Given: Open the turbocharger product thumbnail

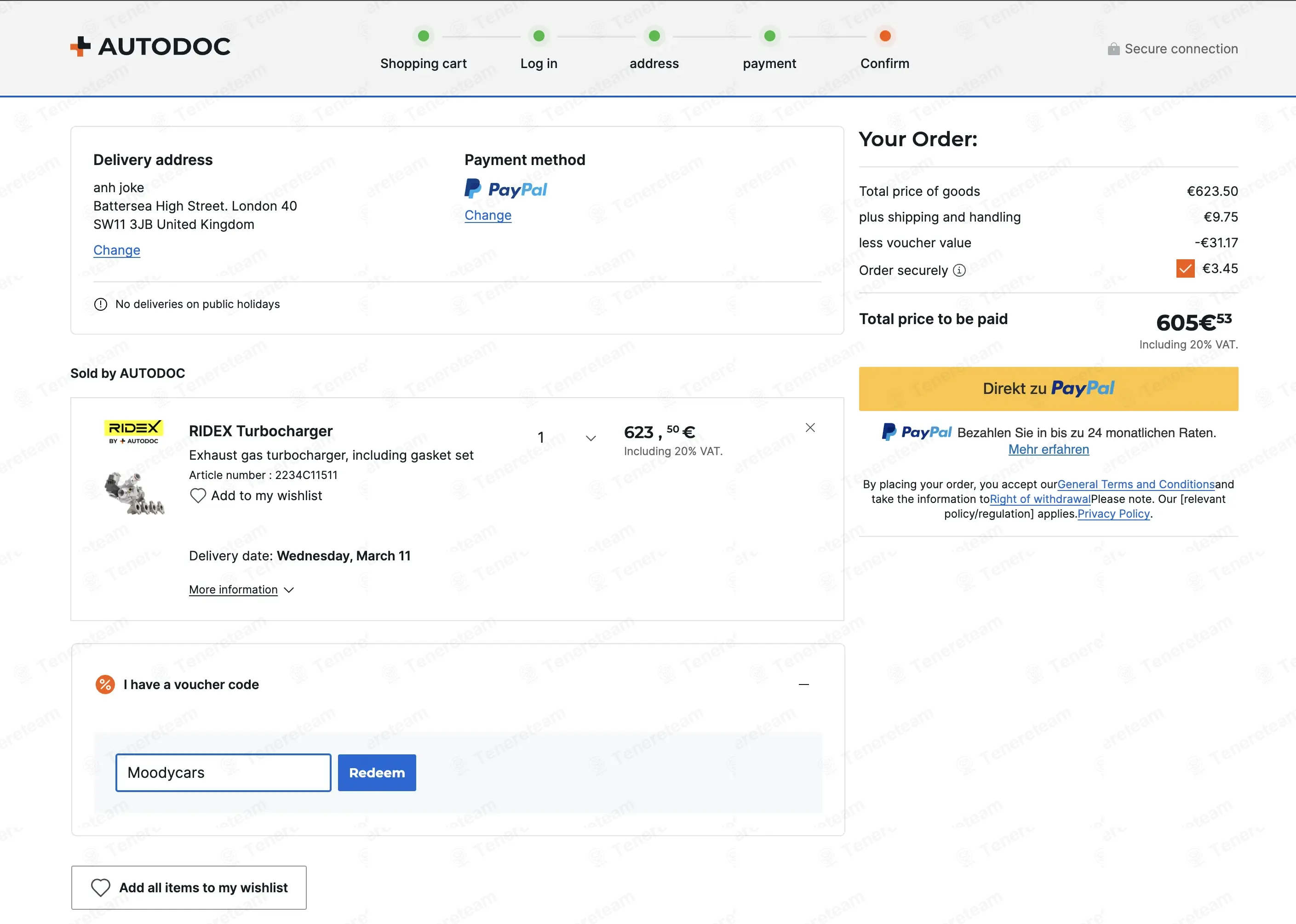Looking at the screenshot, I should point(134,493).
